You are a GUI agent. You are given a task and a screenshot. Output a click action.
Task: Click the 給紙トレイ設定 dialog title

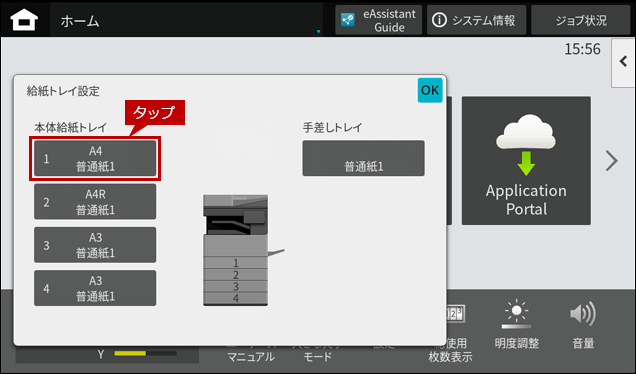[63, 91]
